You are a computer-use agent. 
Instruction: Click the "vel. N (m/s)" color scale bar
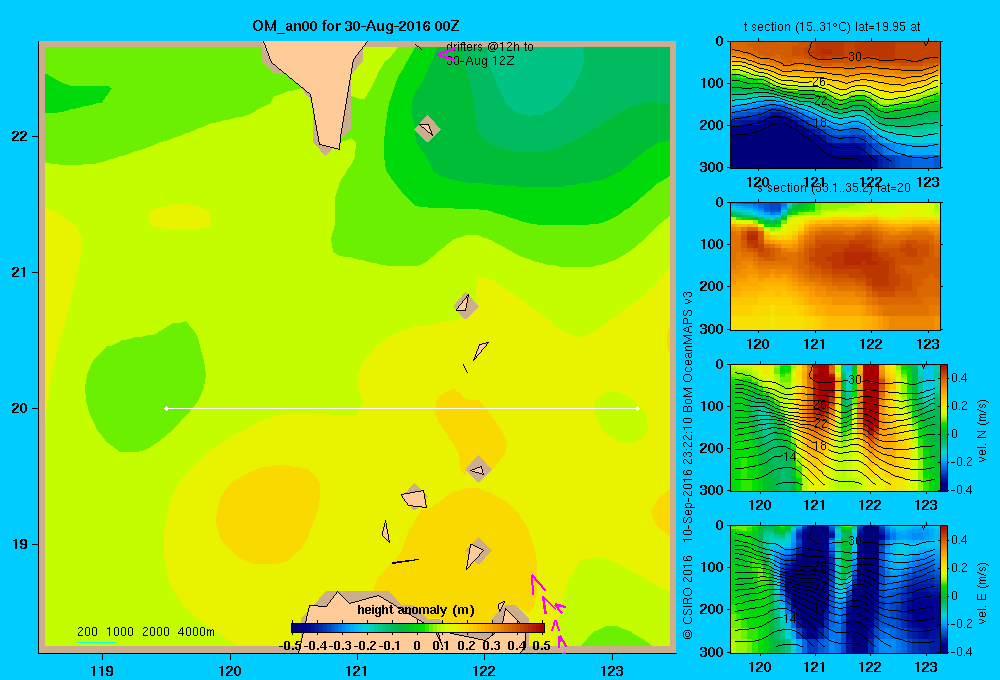point(944,427)
